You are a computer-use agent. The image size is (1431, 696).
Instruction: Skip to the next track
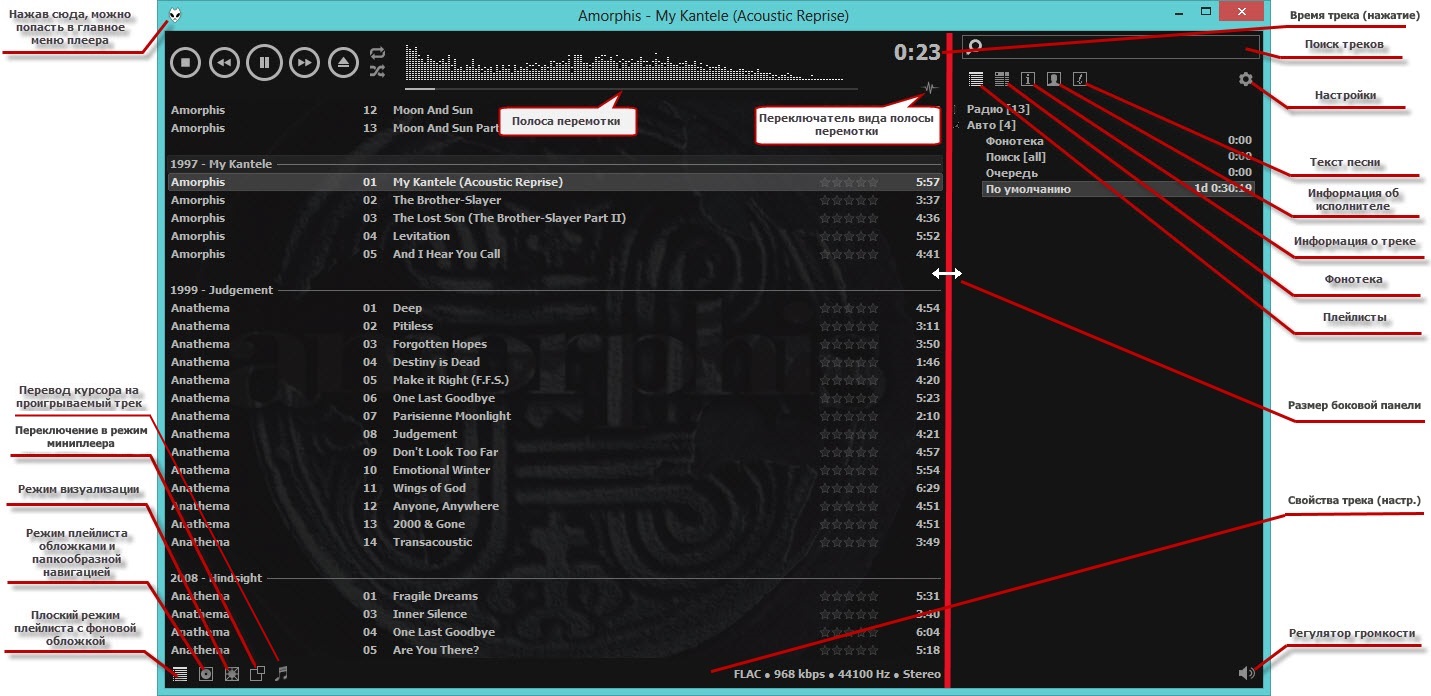click(305, 62)
